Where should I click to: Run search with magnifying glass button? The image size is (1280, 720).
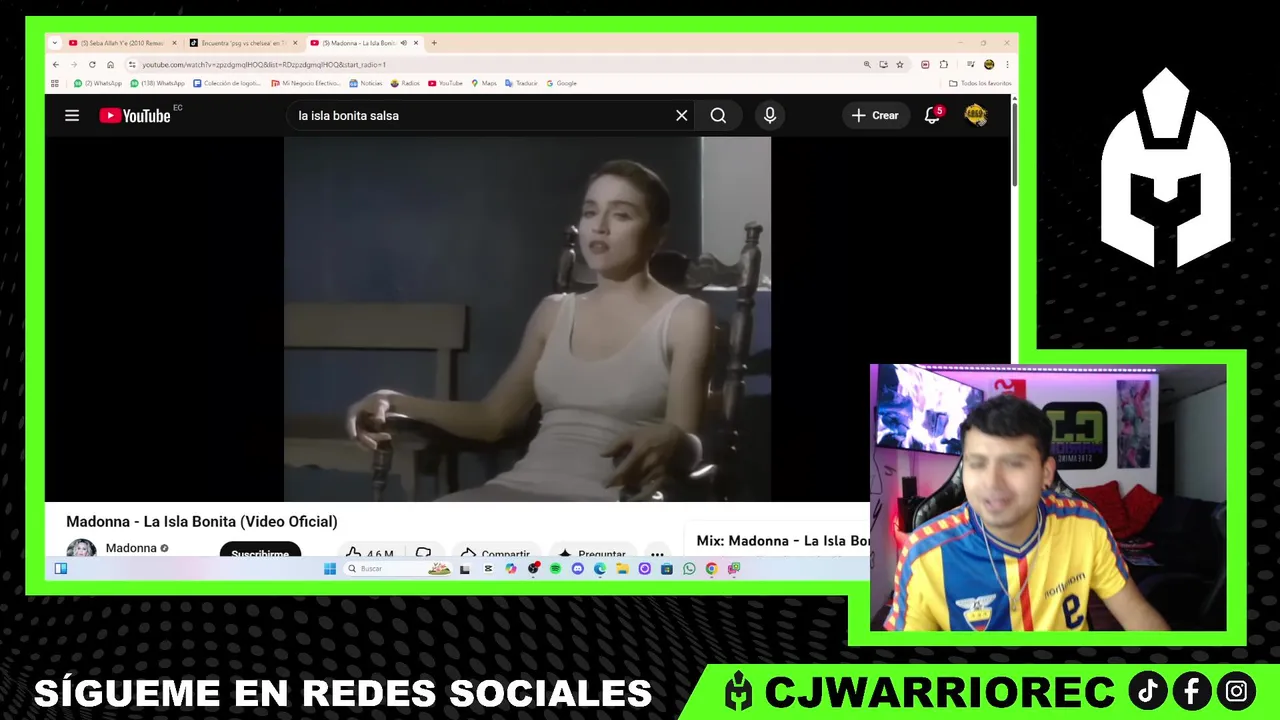pos(718,115)
